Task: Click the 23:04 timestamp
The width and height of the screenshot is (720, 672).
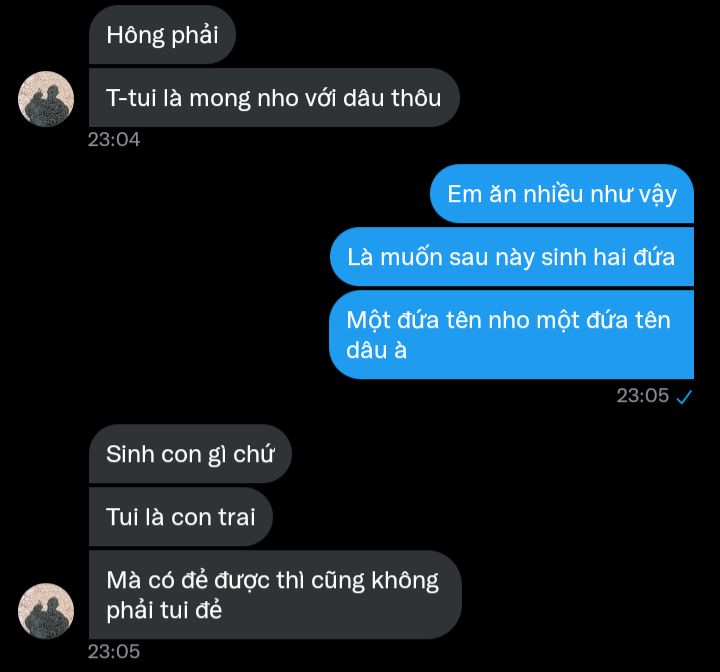Action: click(x=114, y=139)
